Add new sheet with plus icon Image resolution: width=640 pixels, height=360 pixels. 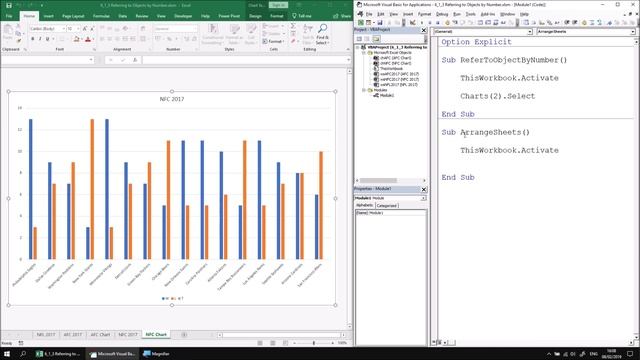184,335
